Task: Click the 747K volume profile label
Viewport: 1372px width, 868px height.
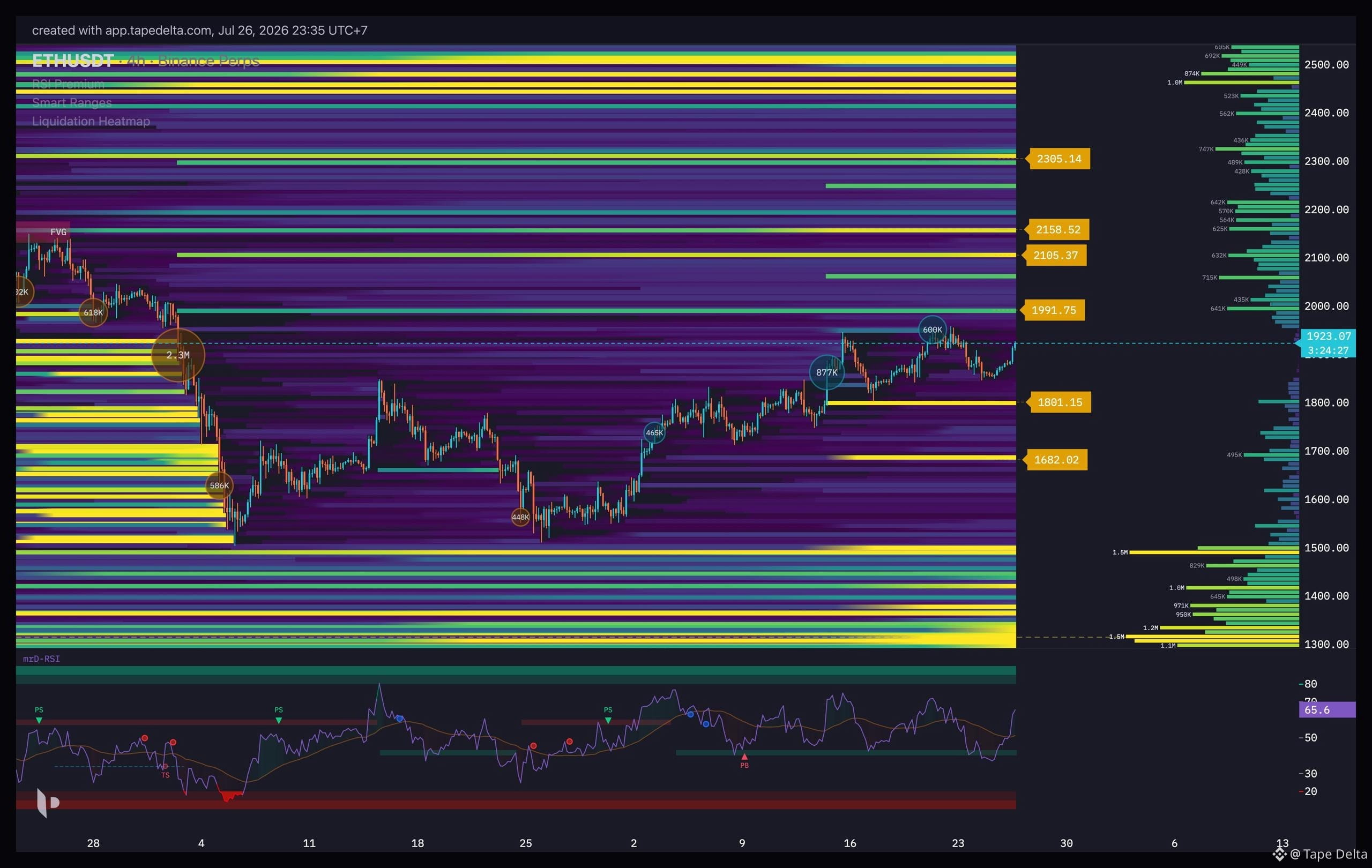Action: [x=1206, y=149]
